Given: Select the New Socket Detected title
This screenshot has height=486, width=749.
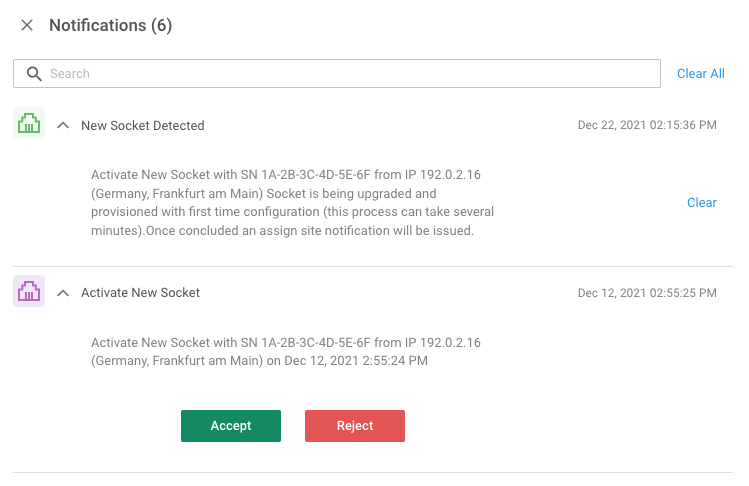Looking at the screenshot, I should pos(142,126).
